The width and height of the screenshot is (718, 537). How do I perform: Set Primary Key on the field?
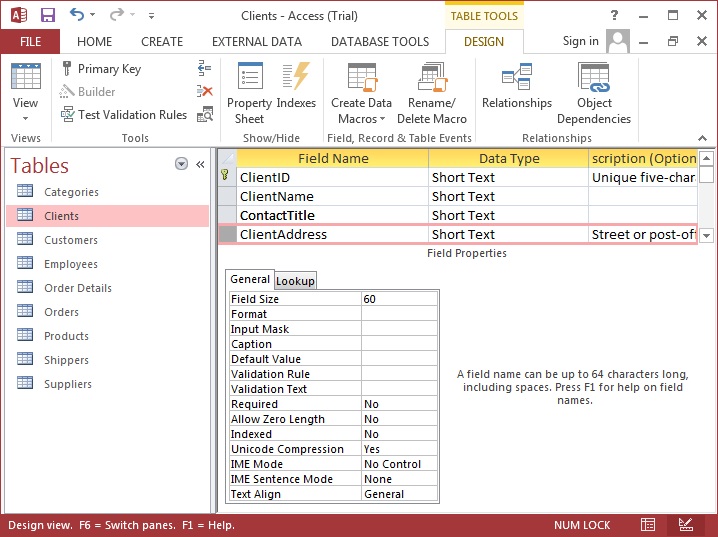pos(102,69)
